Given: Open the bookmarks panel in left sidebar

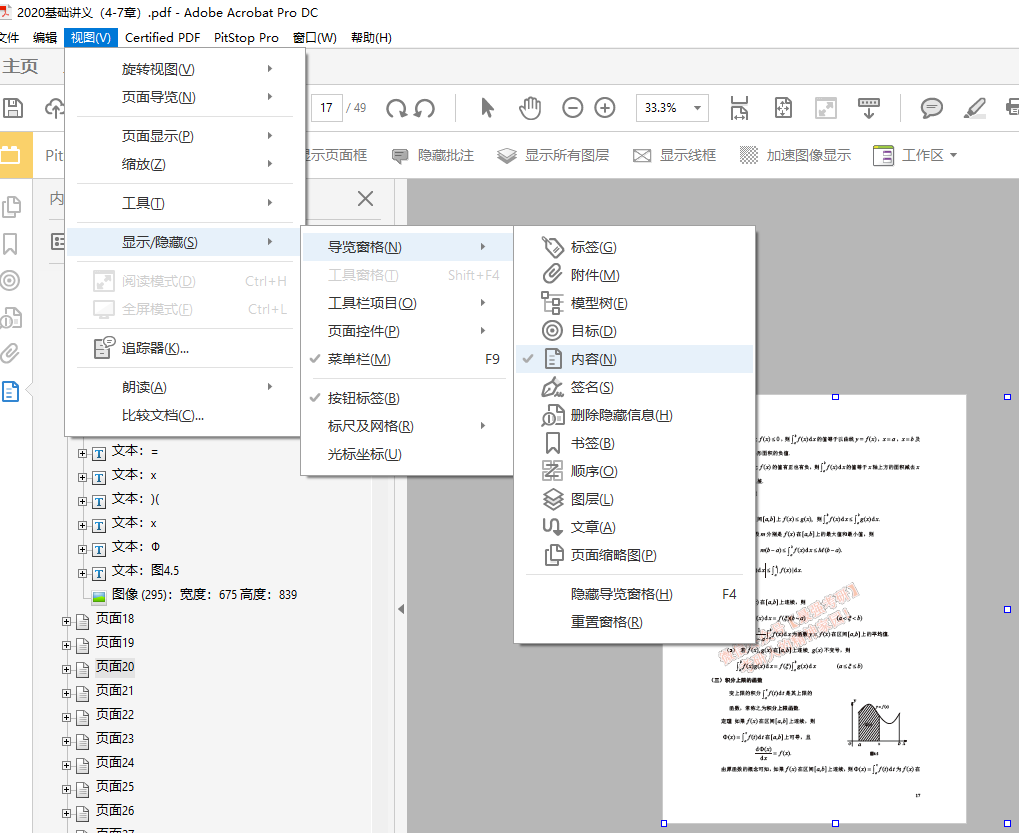Looking at the screenshot, I should 10,244.
